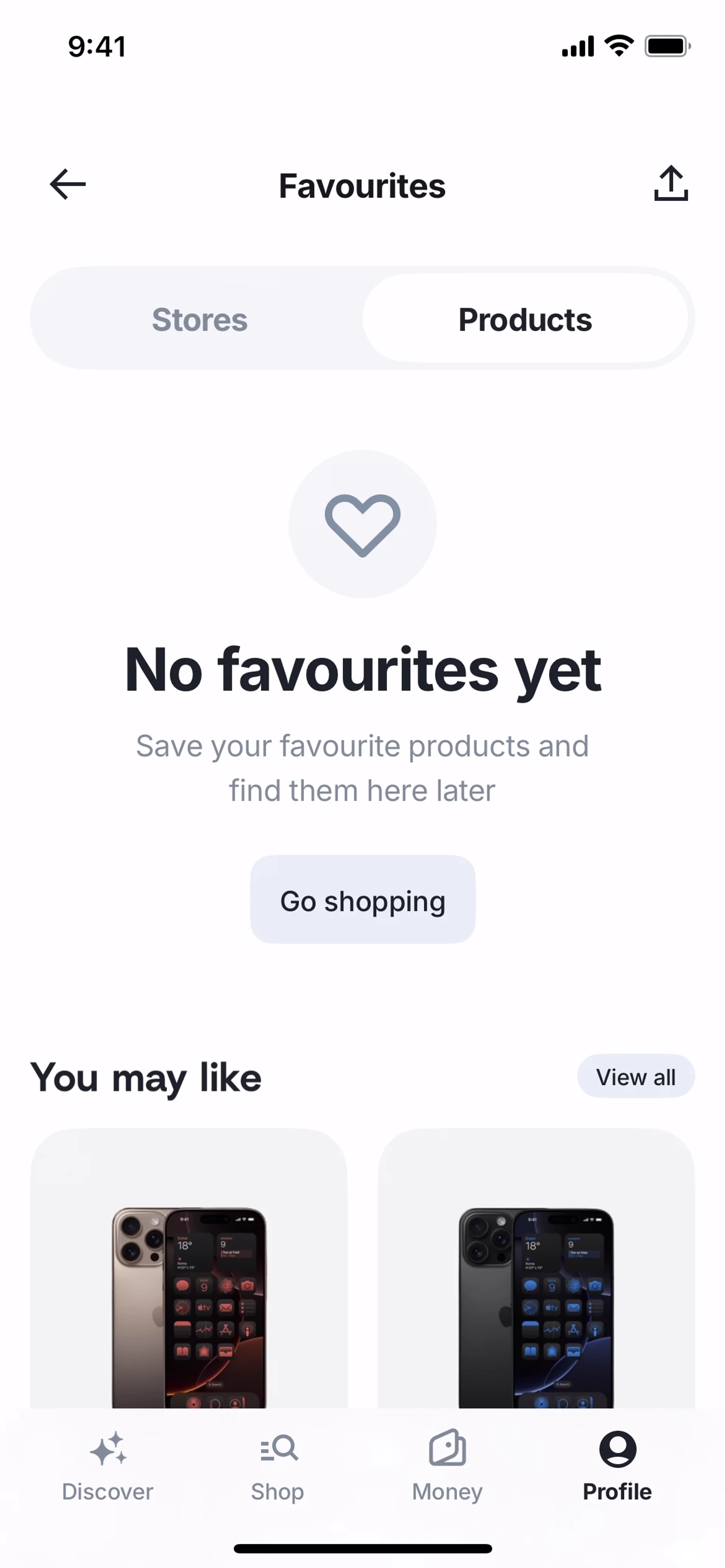This screenshot has width=725, height=1568.
Task: Tap the Discover tab label
Action: pos(108,1492)
